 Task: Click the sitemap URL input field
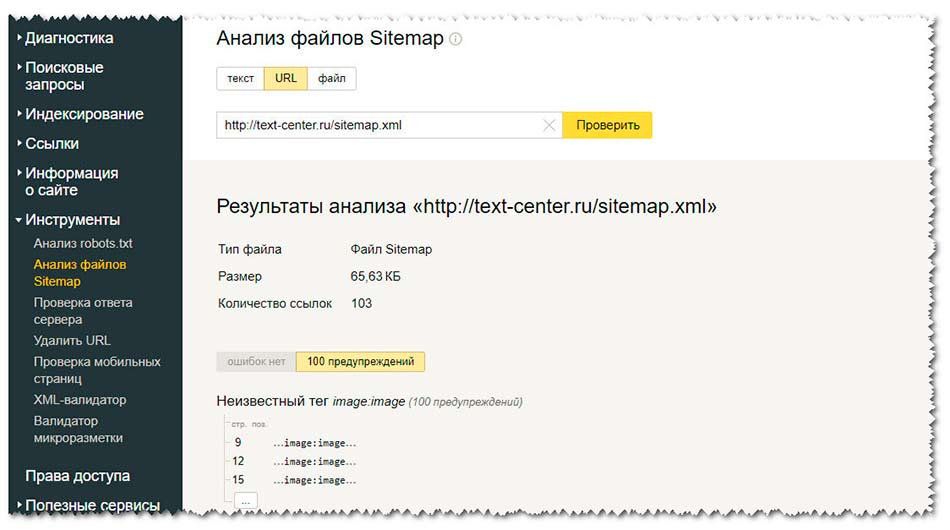point(380,126)
